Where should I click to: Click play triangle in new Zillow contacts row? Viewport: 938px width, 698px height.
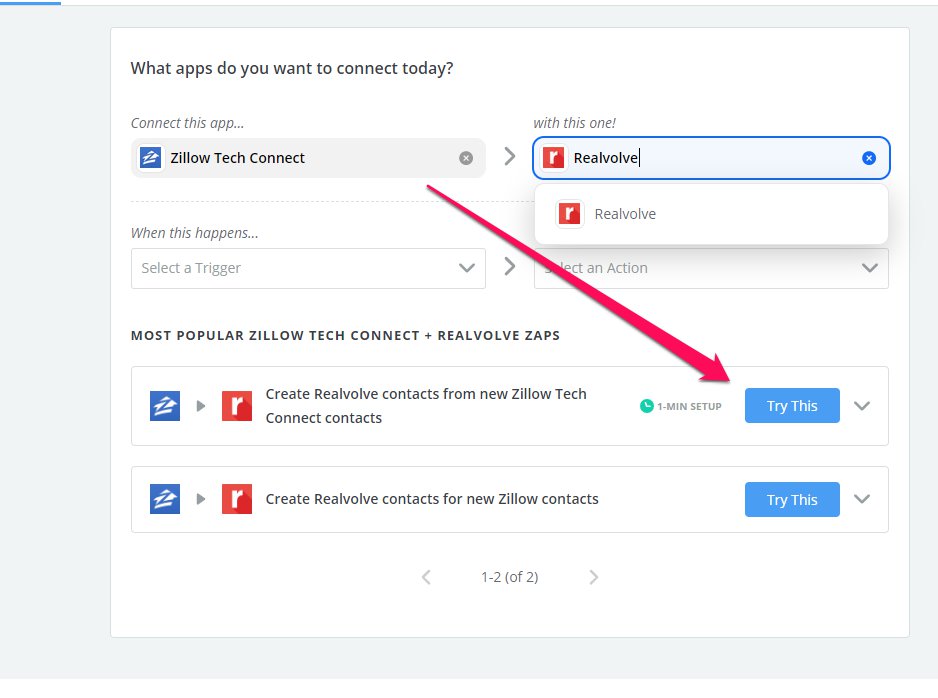coord(201,499)
